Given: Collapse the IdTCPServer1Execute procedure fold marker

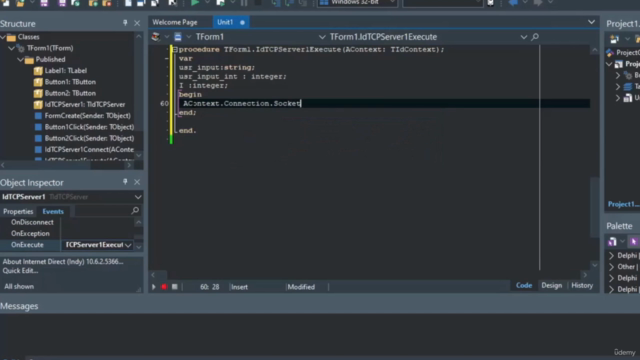Looking at the screenshot, I should 175,49.
